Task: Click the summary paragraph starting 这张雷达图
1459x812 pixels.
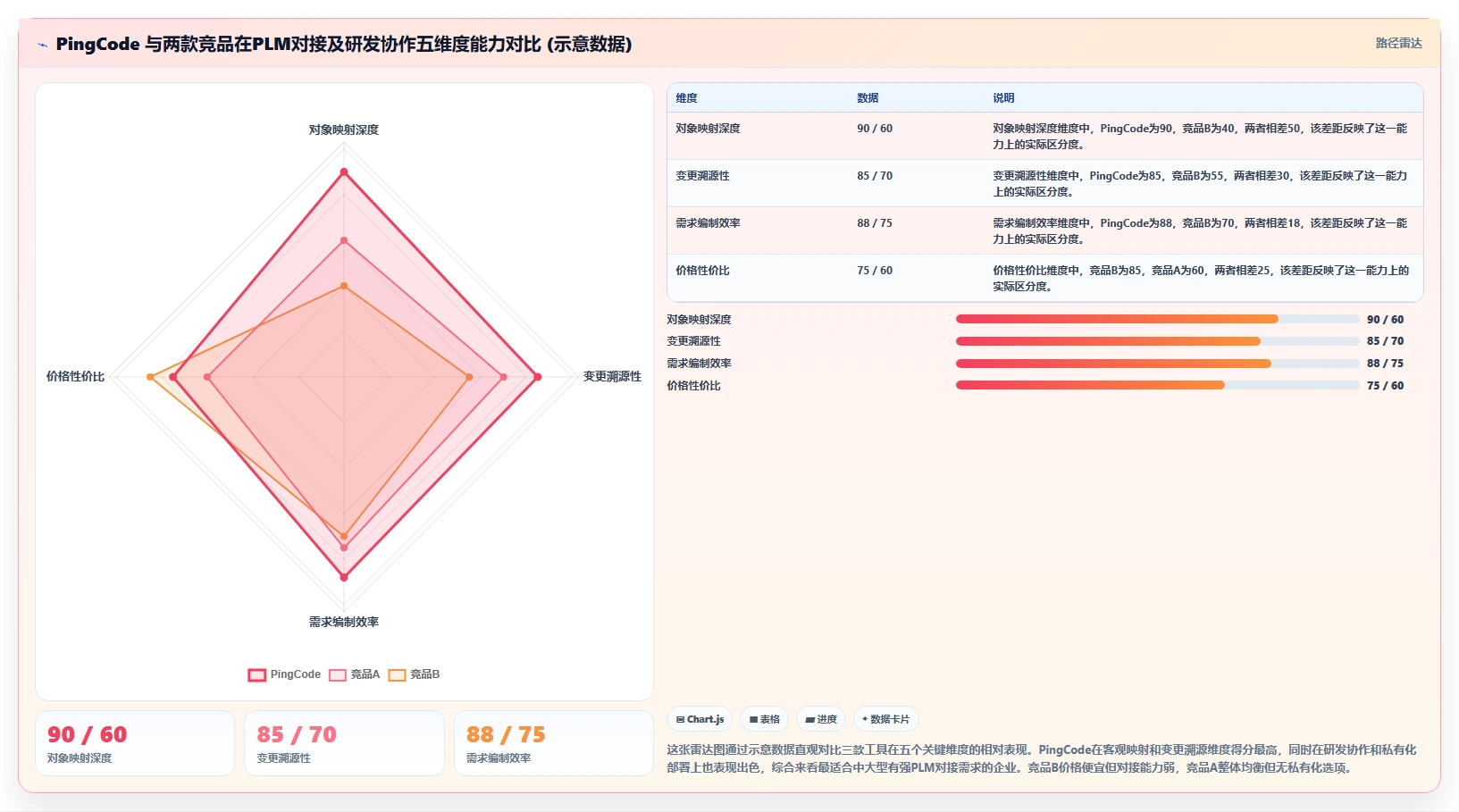Action: click(1042, 758)
